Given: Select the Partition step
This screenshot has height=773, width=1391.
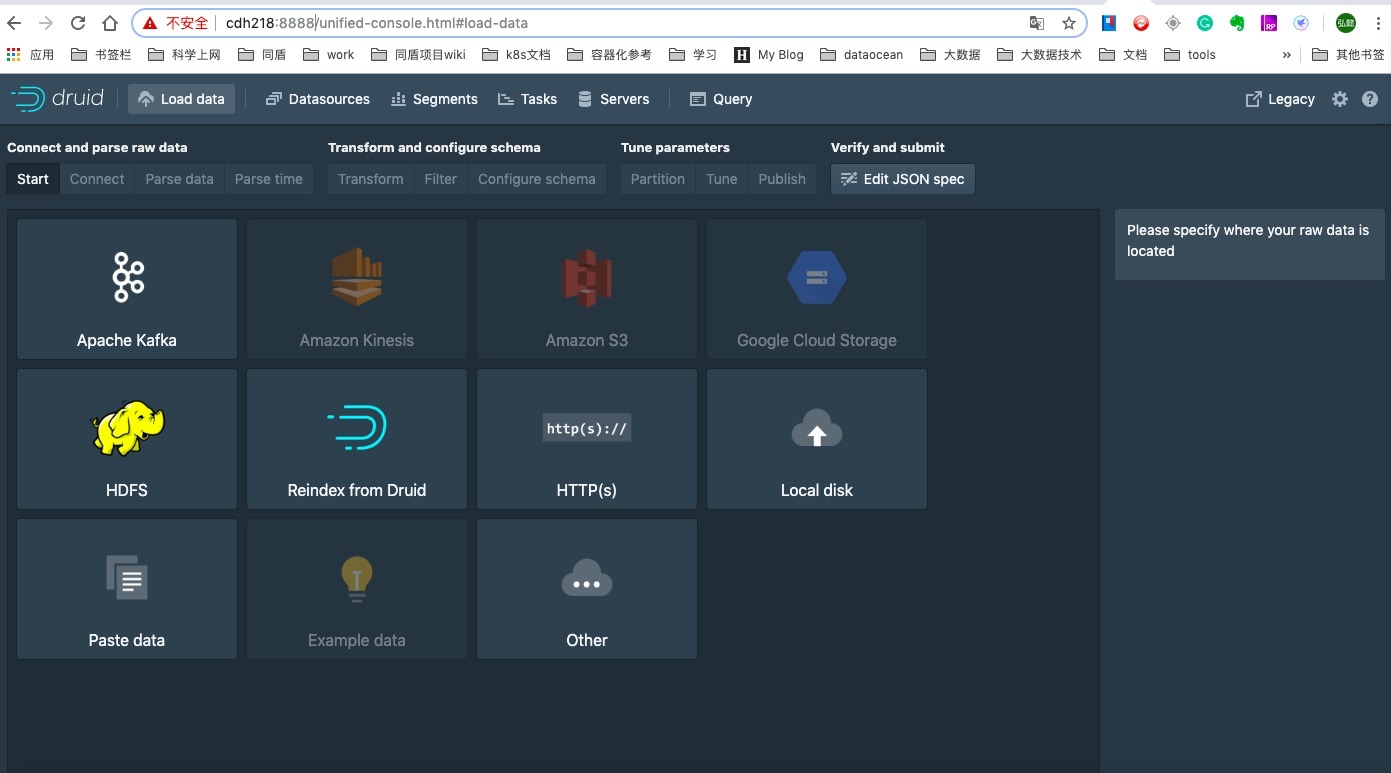Looking at the screenshot, I should point(658,179).
